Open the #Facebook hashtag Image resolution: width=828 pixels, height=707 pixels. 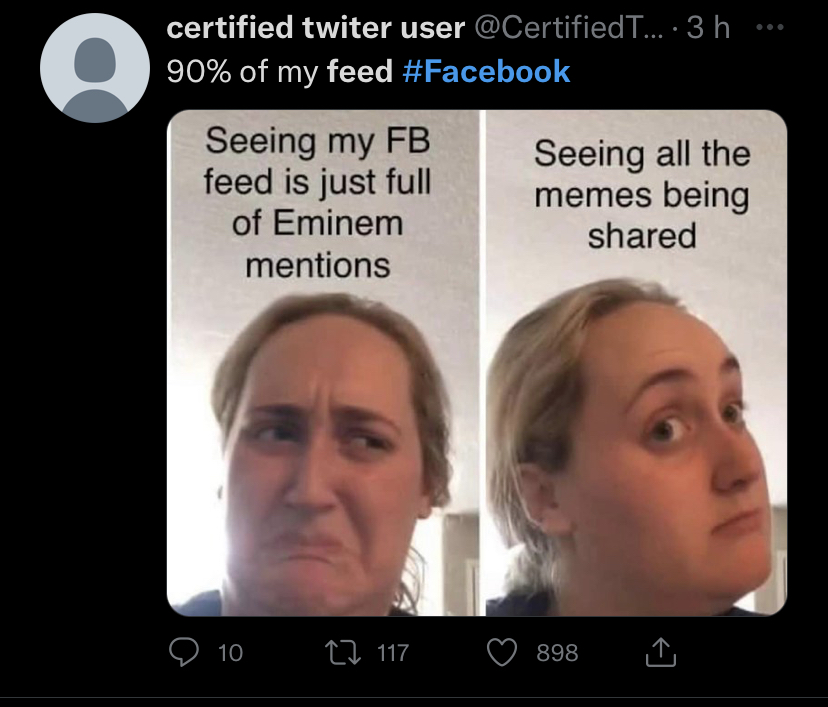click(x=485, y=72)
